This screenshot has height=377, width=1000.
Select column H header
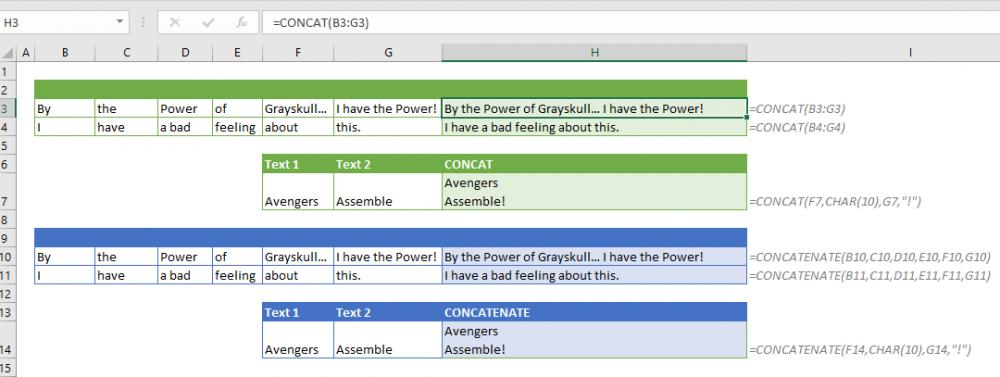click(594, 53)
